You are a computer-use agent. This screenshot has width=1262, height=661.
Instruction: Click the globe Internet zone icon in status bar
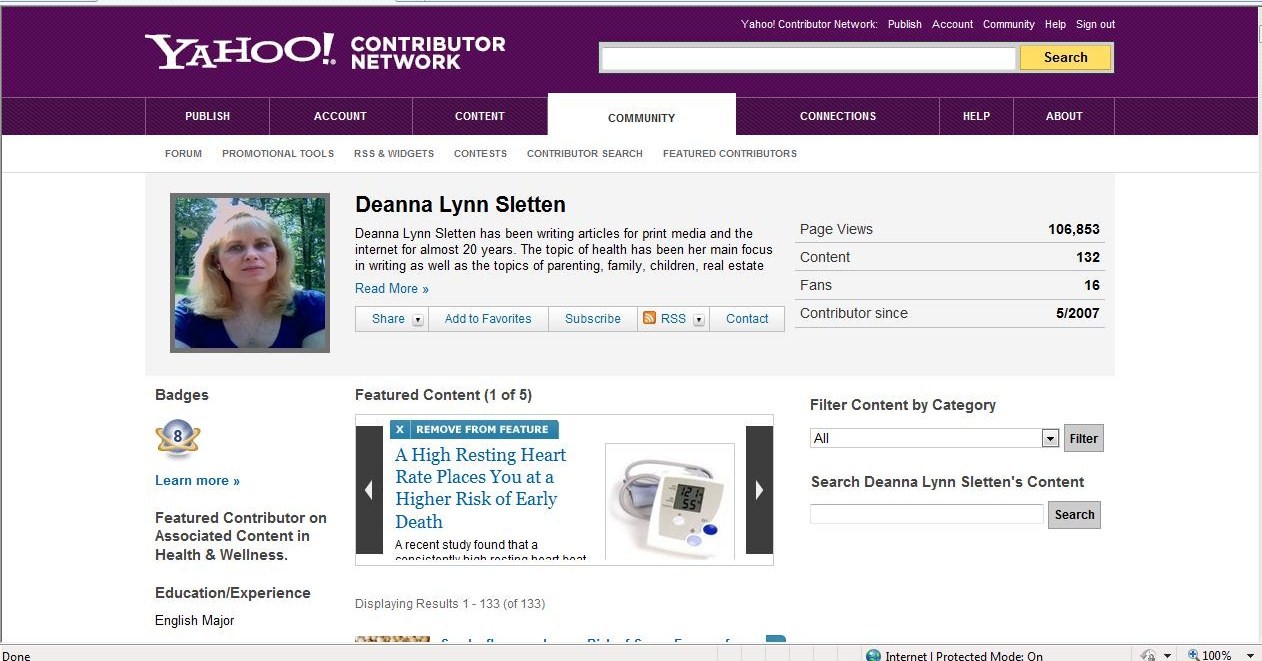click(873, 656)
